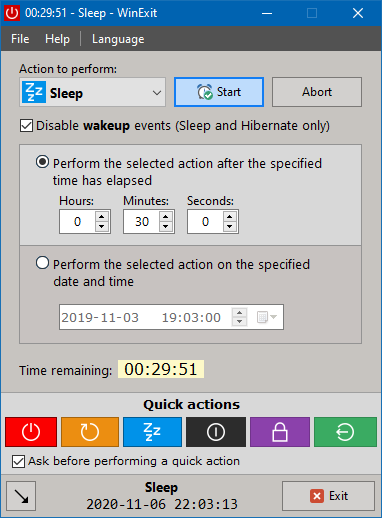This screenshot has height=518, width=382.
Task: Click the WinExit power icon in title bar
Action: (12, 13)
